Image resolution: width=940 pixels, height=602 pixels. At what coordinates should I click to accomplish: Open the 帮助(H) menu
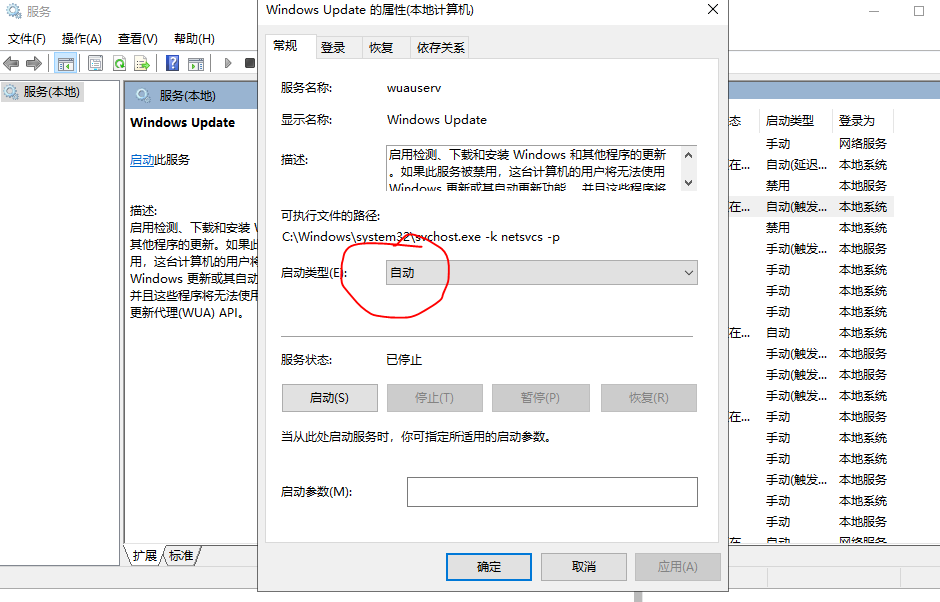(194, 39)
